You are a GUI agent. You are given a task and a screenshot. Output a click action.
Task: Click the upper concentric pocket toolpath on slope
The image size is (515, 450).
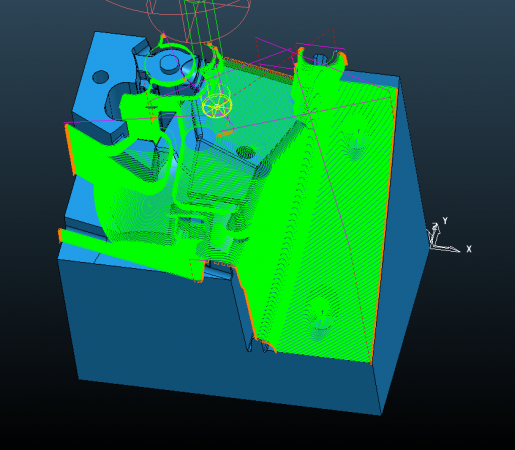(355, 144)
